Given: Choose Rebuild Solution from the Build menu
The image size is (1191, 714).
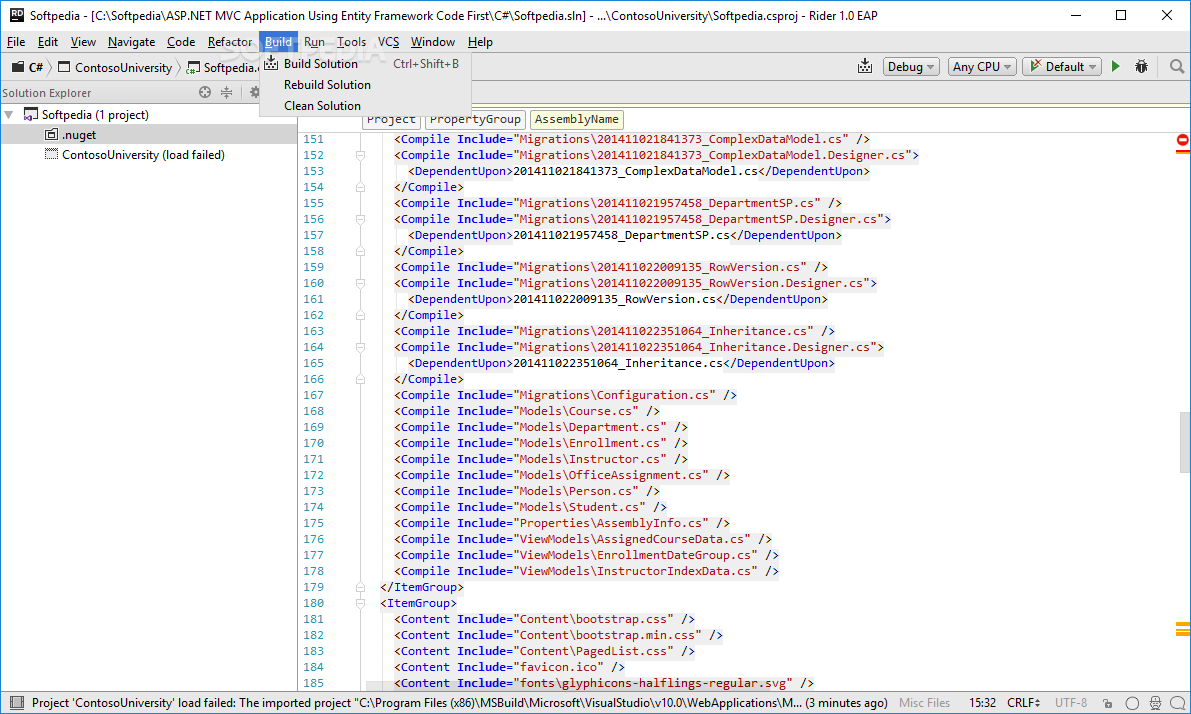Looking at the screenshot, I should pos(365,85).
